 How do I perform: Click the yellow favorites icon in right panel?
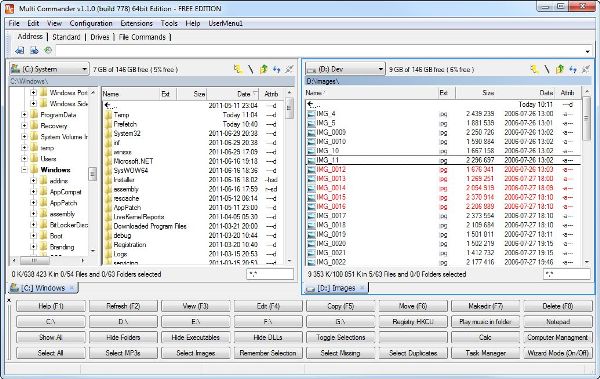tap(535, 69)
